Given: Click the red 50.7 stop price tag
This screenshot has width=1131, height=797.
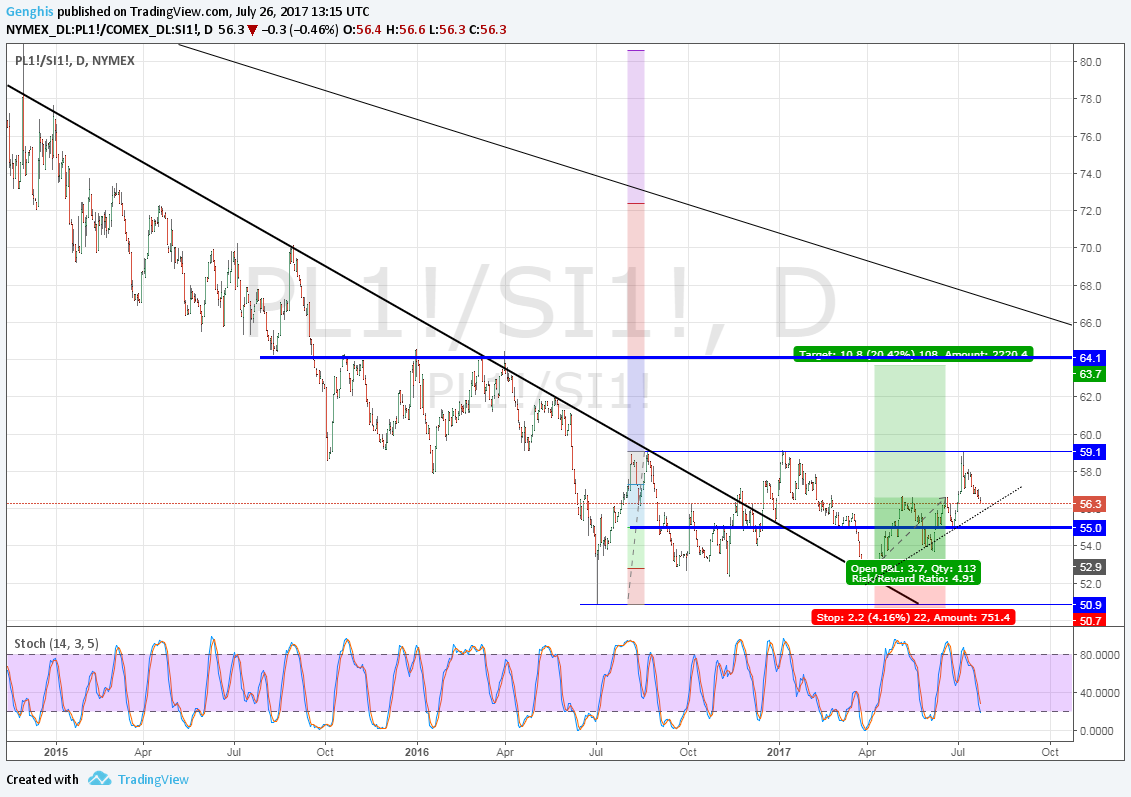Looking at the screenshot, I should coord(1090,620).
